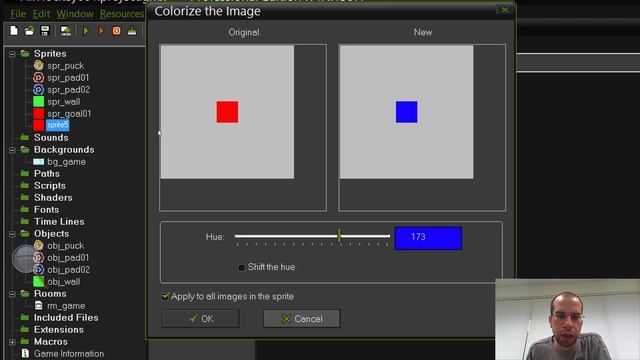Select the obj_puck label in Objects
This screenshot has width=640, height=360.
65,246
